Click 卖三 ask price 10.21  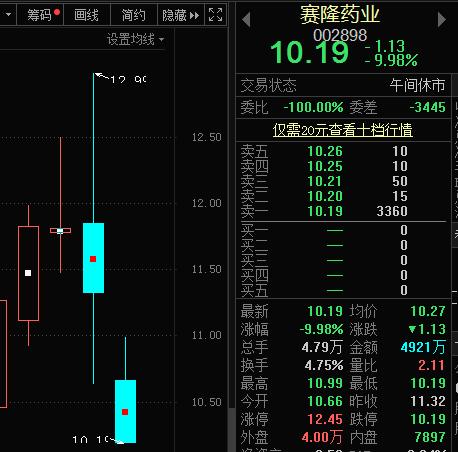(325, 181)
